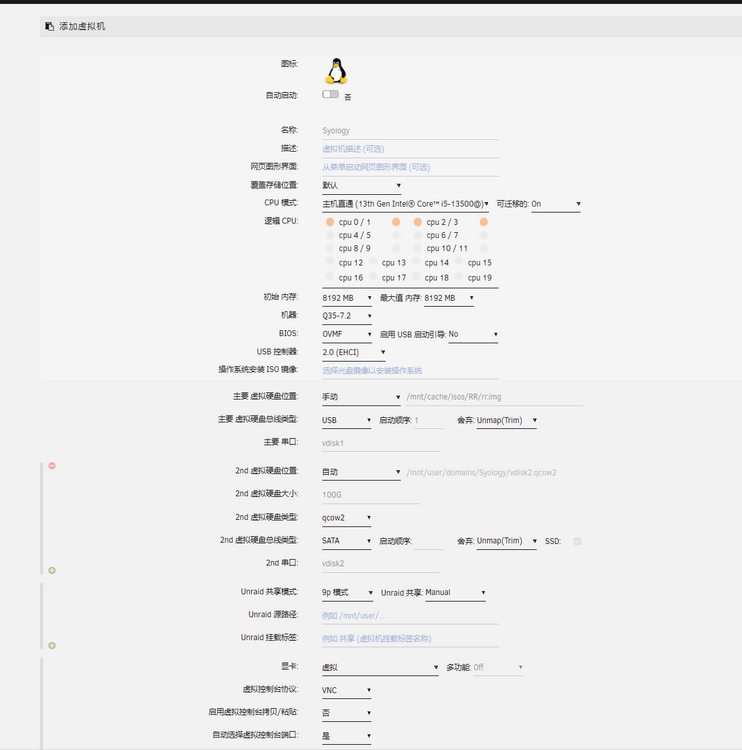Open the 主要 虚拟硬盘总线类型 dropdown showing USB
The width and height of the screenshot is (742, 750).
tap(347, 420)
